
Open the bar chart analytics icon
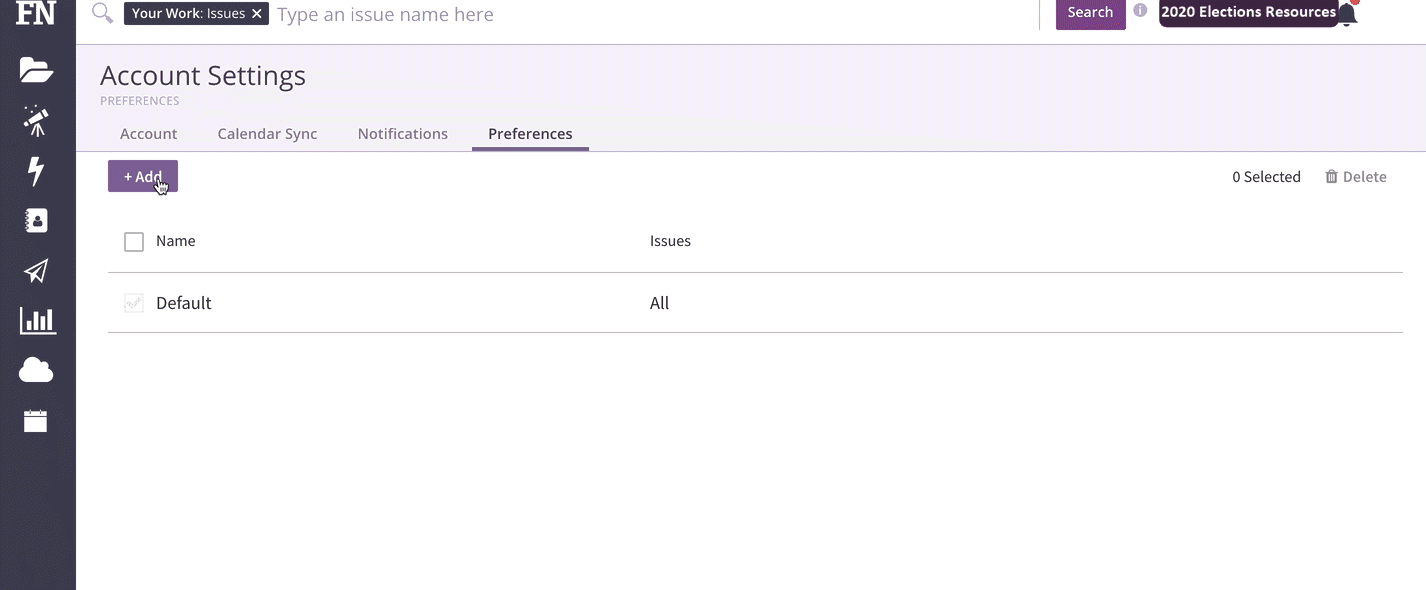pos(37,320)
